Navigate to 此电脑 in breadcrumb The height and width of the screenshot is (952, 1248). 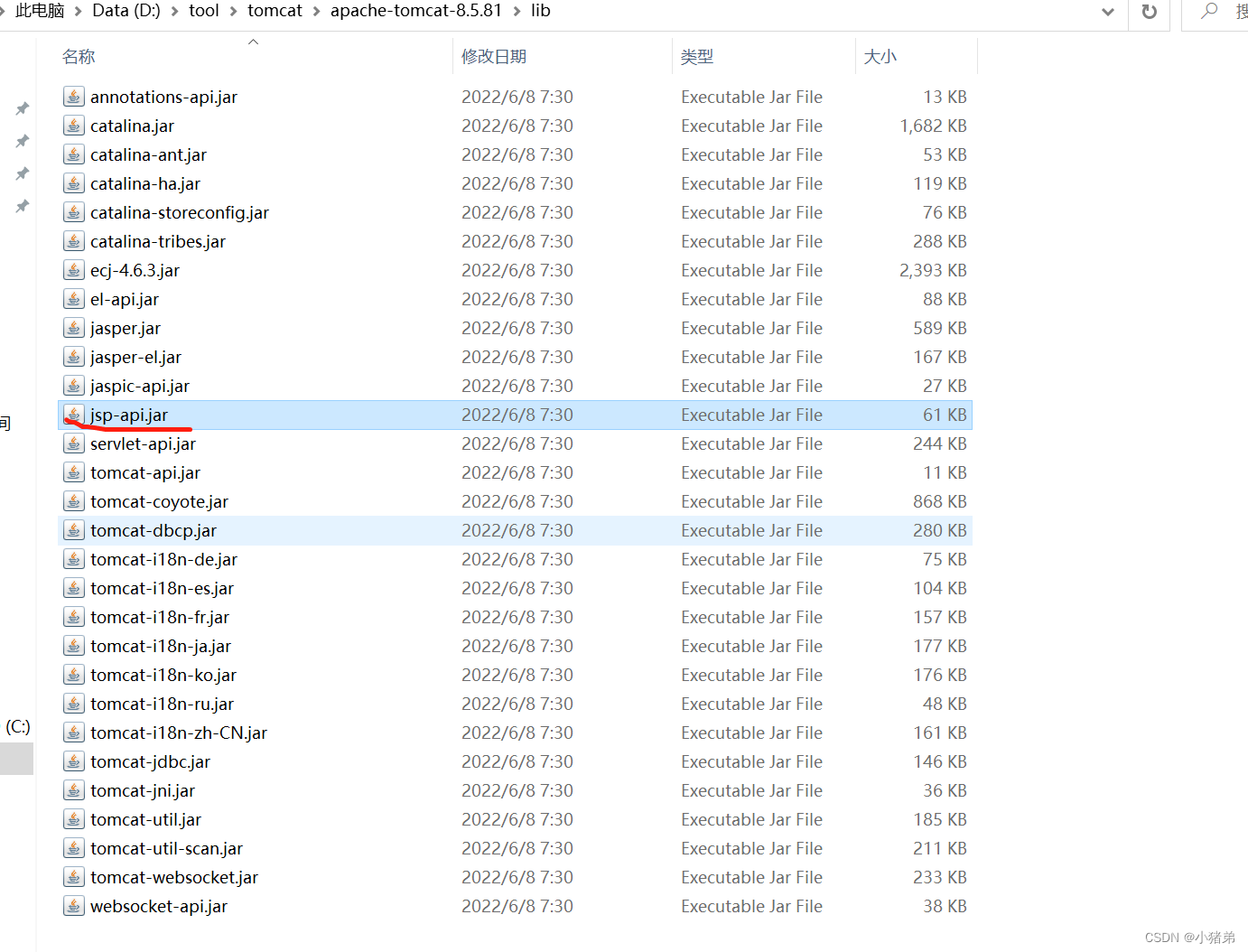(x=40, y=11)
